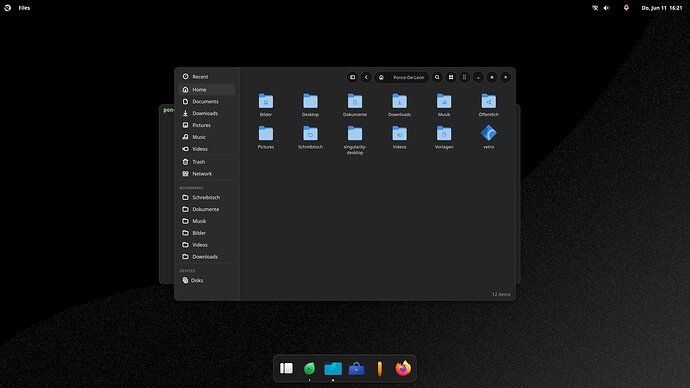
Task: Open the Downloads entry below Documents
Action: tap(207, 113)
